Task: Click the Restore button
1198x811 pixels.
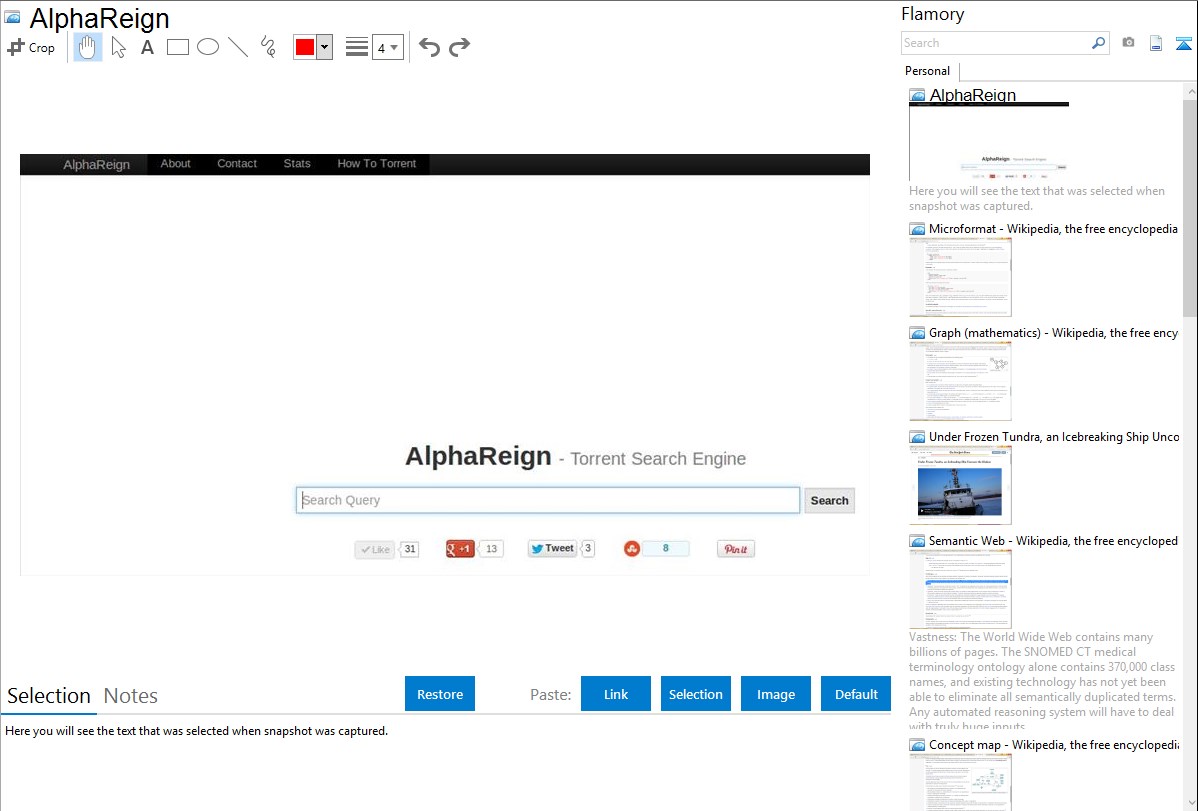Action: tap(440, 693)
